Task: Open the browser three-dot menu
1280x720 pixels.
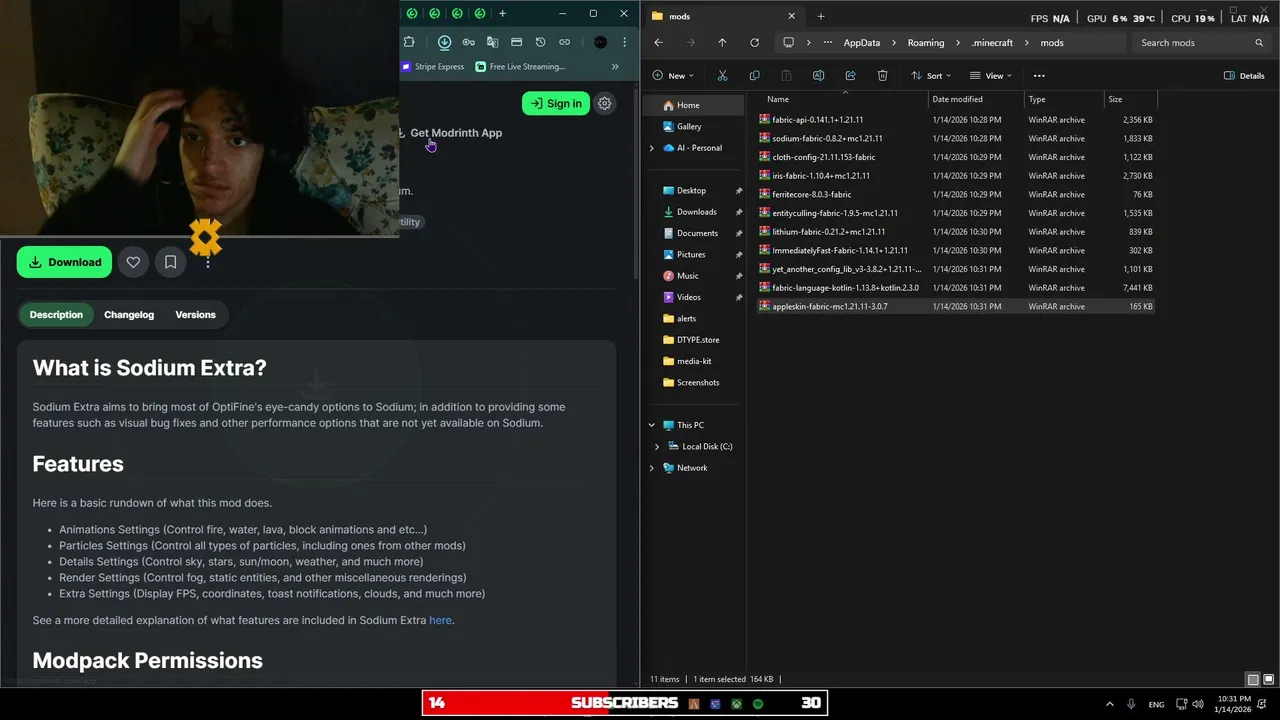Action: tap(624, 42)
